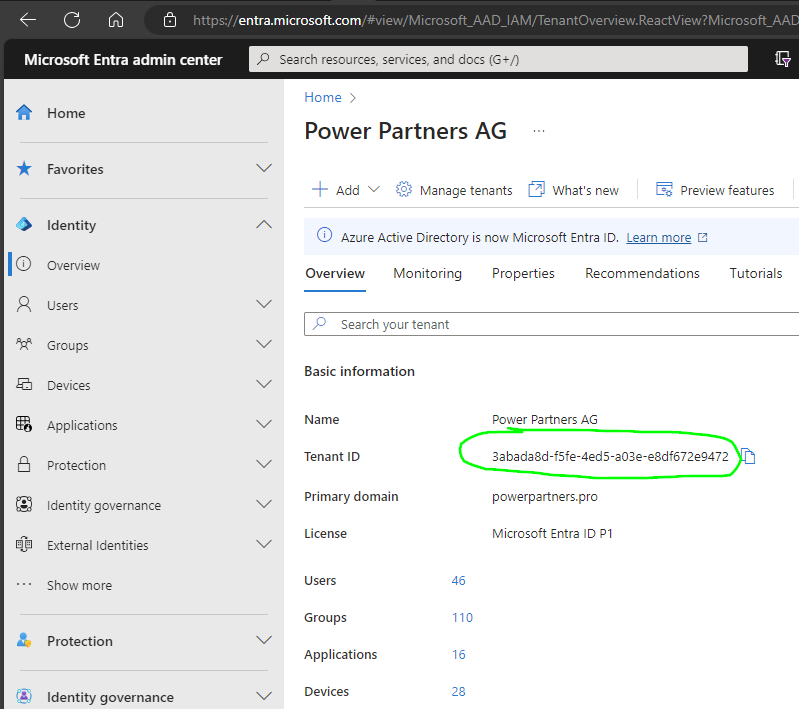Screen dimensions: 799x709
Task: Copy the Tenant ID to clipboard
Action: pos(748,456)
